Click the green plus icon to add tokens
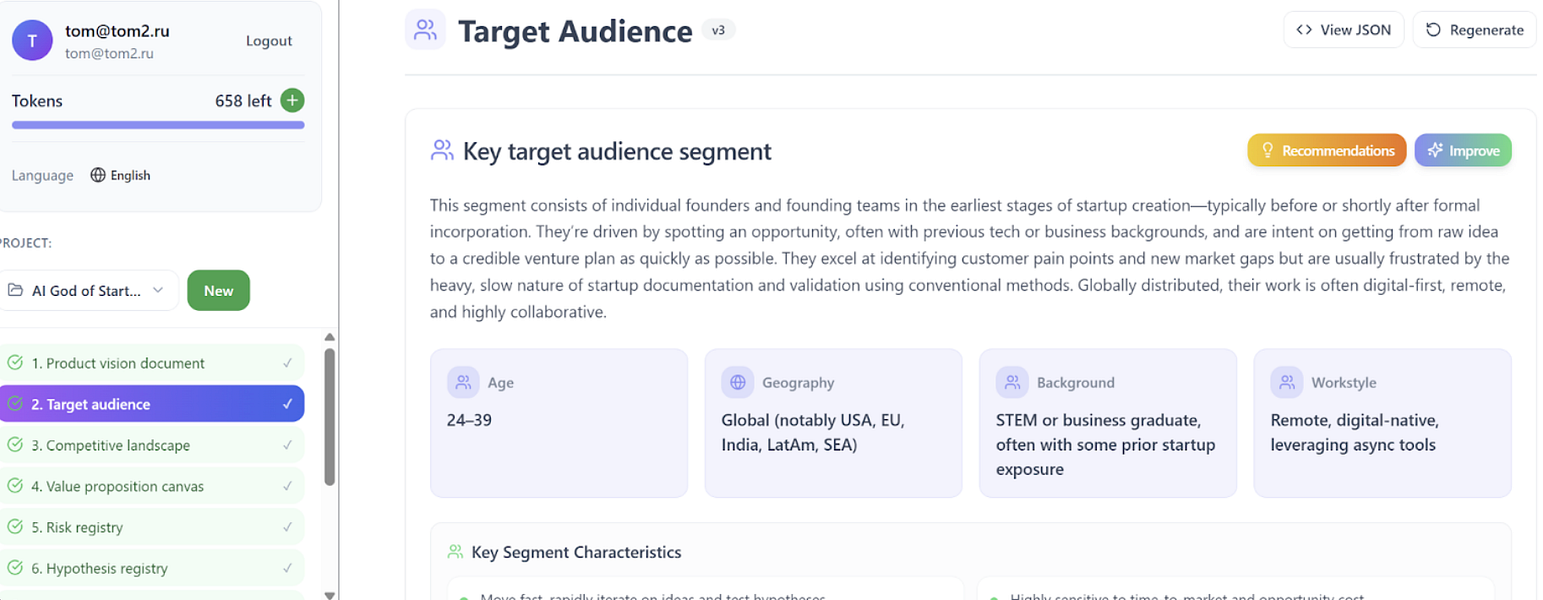 click(292, 100)
